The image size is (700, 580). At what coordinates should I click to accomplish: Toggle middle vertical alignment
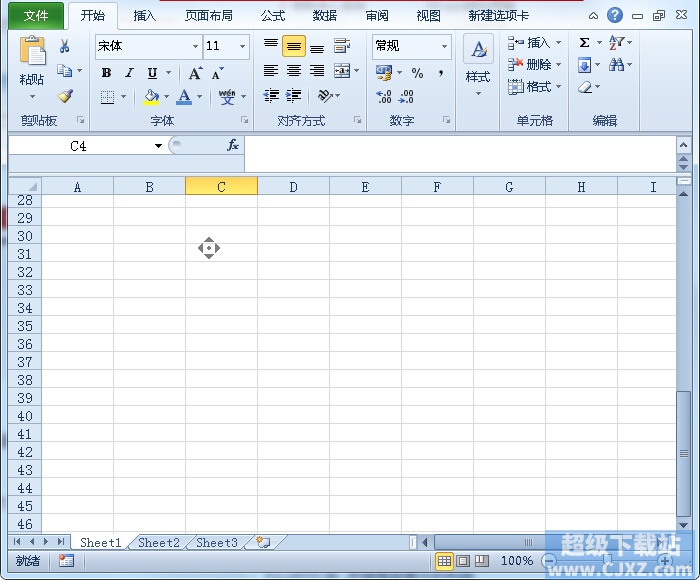294,46
